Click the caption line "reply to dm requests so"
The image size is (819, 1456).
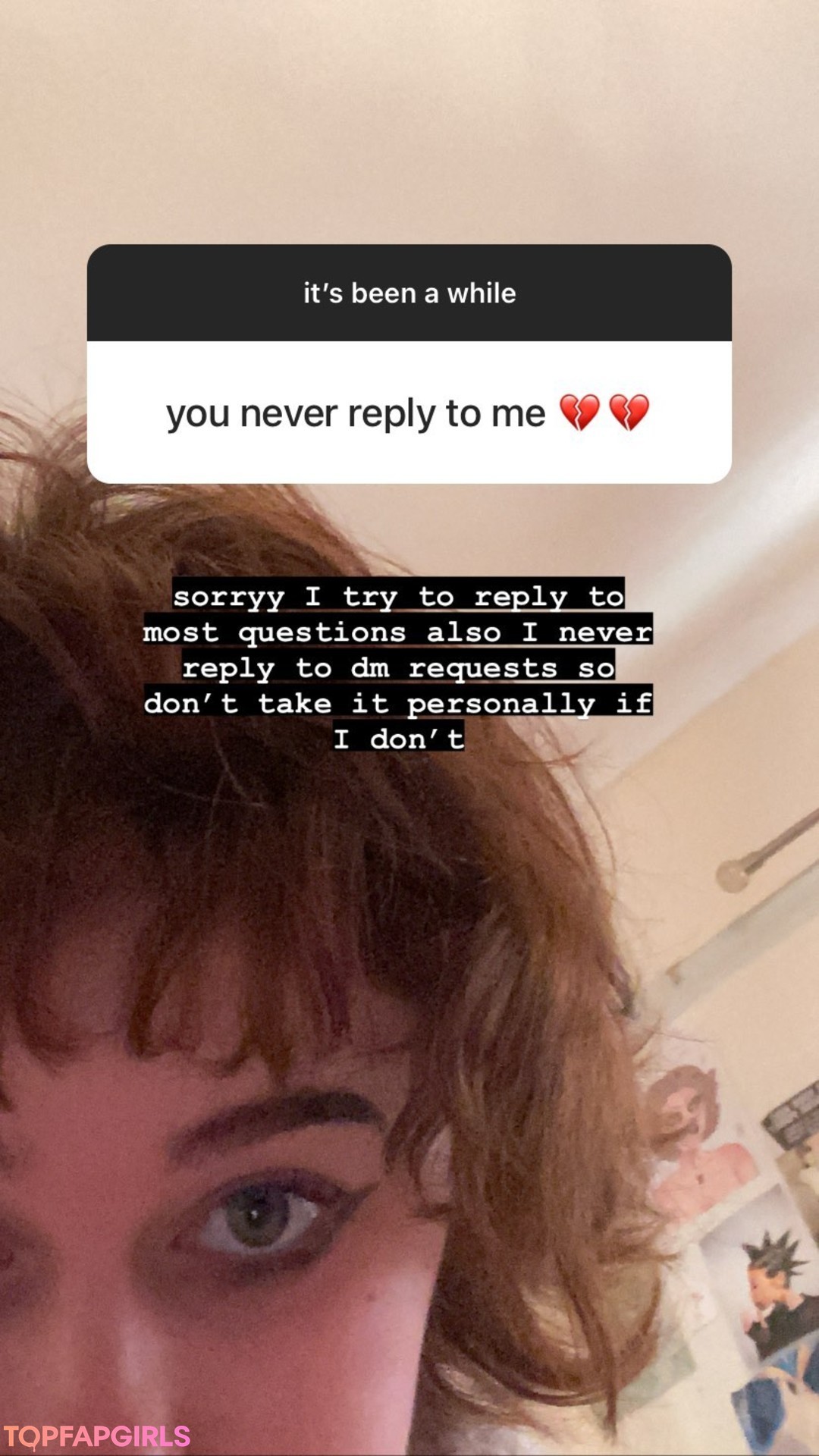399,667
